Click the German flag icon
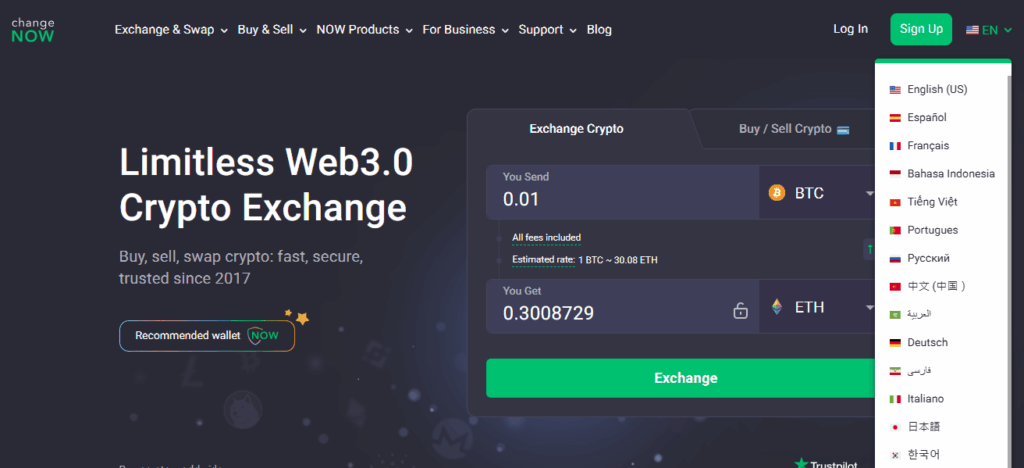 (x=895, y=343)
